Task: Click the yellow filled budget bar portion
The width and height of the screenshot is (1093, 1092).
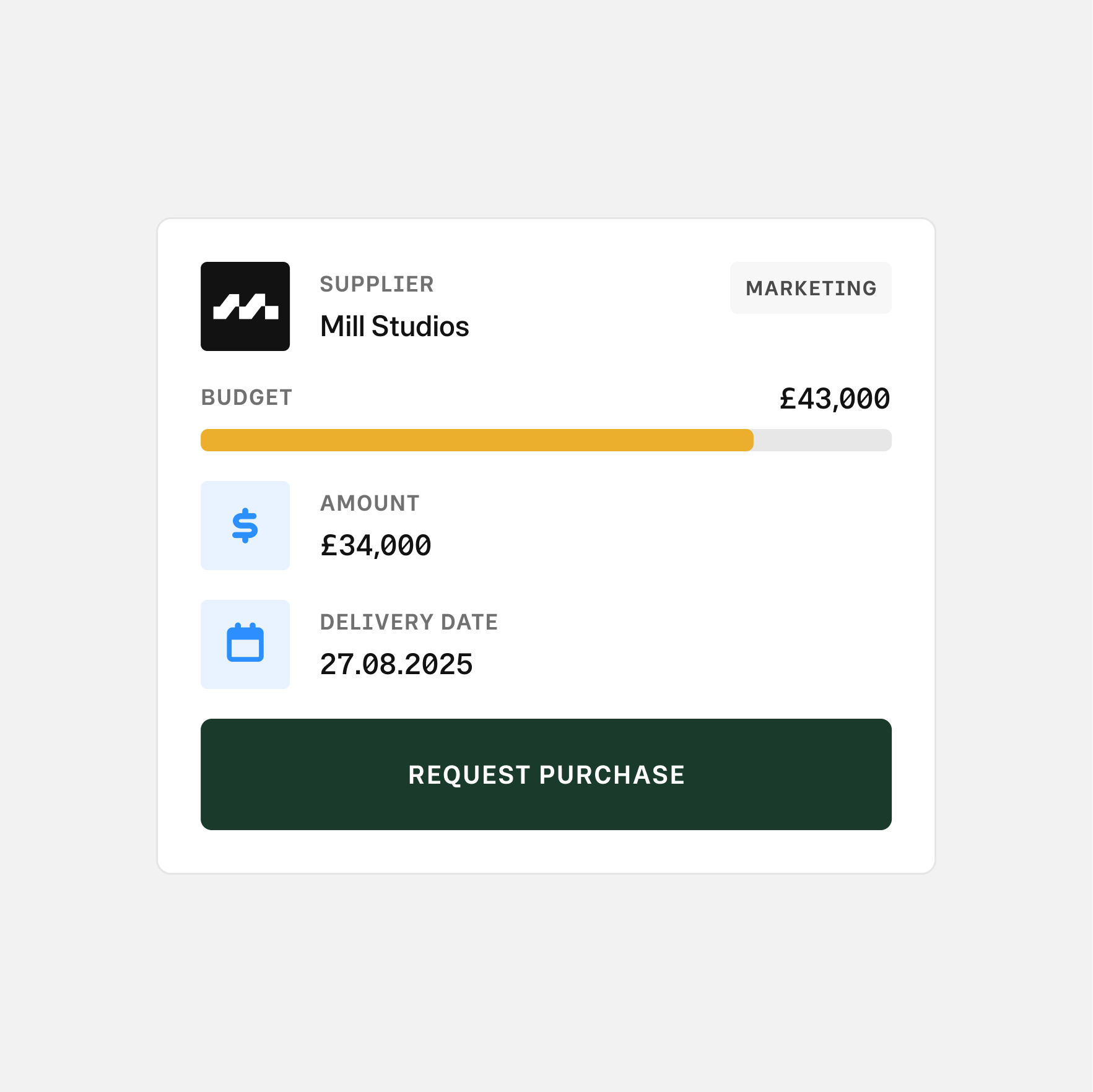Action: [477, 440]
